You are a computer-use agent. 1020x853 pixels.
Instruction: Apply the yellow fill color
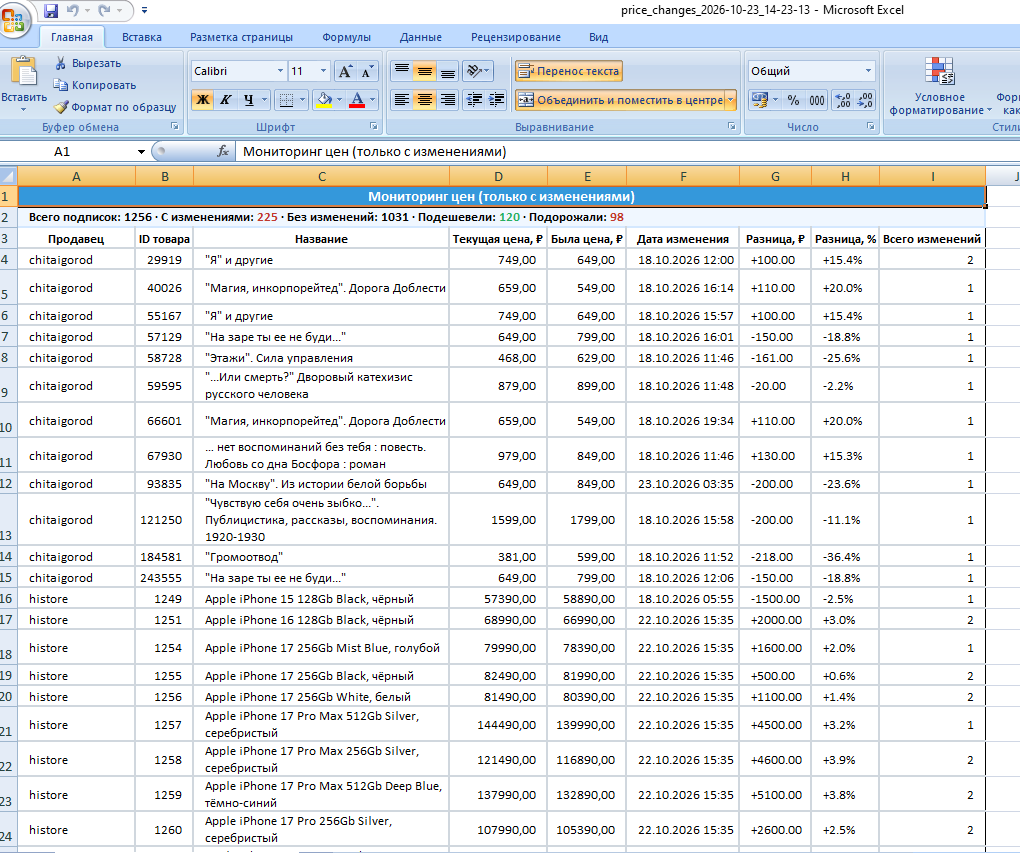pyautogui.click(x=323, y=100)
